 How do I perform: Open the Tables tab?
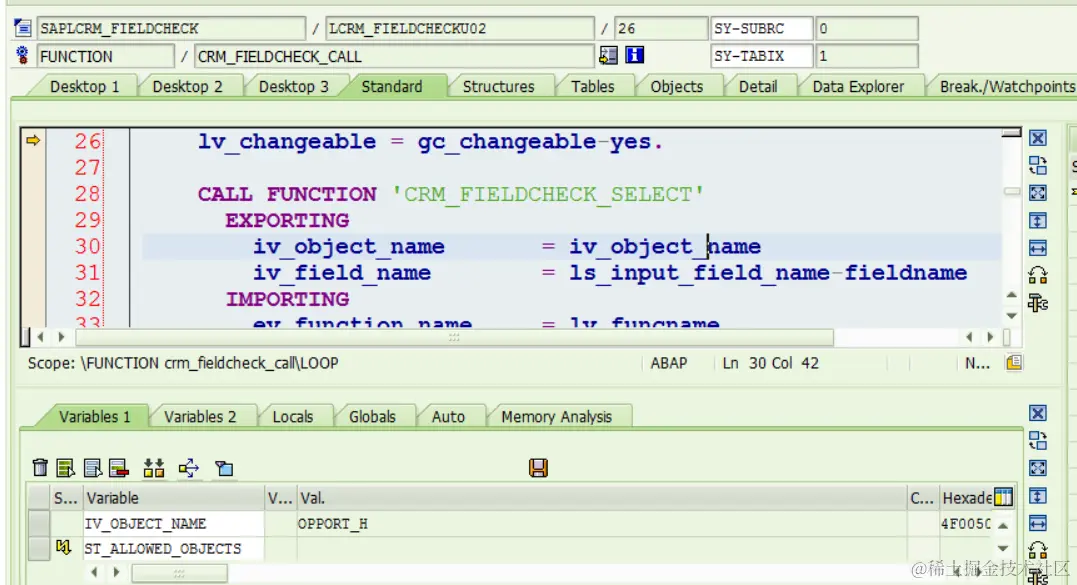(593, 87)
